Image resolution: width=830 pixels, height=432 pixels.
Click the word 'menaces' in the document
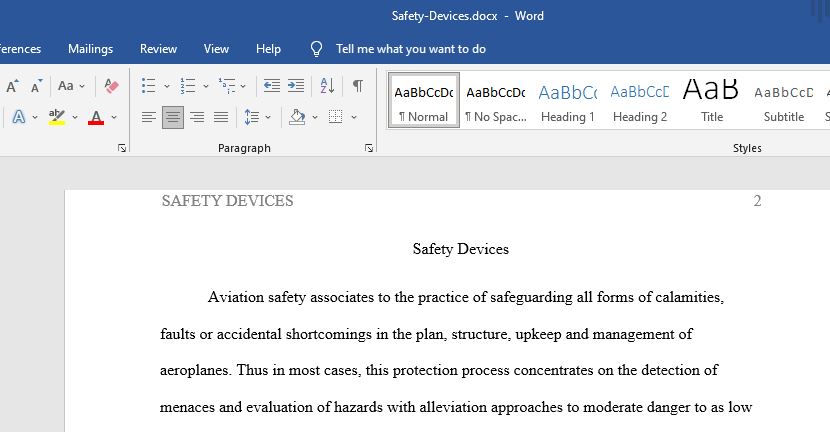point(187,407)
